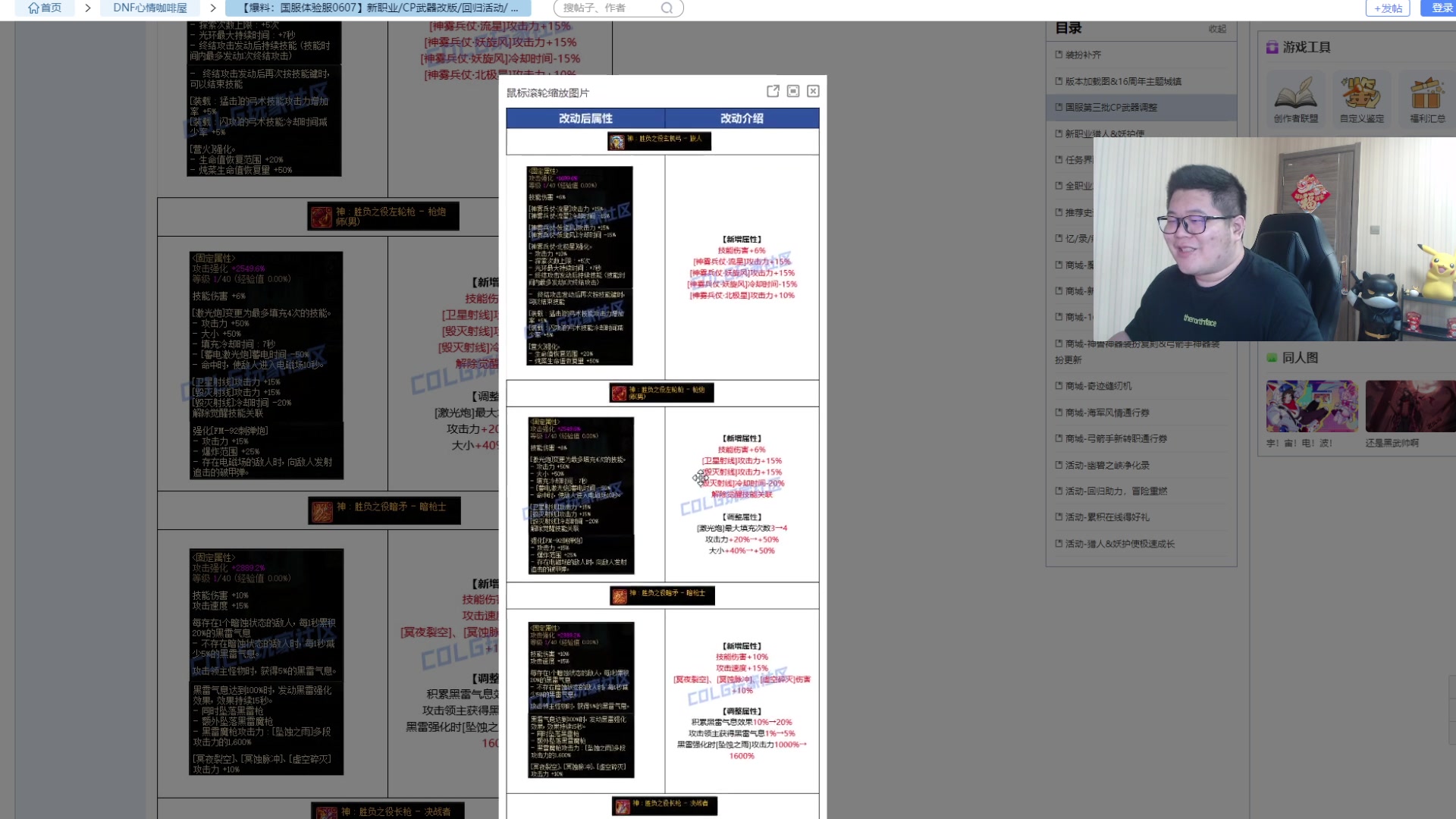The width and height of the screenshot is (1456, 819).
Task: Click the green 同人图 section icon
Action: point(1272,357)
